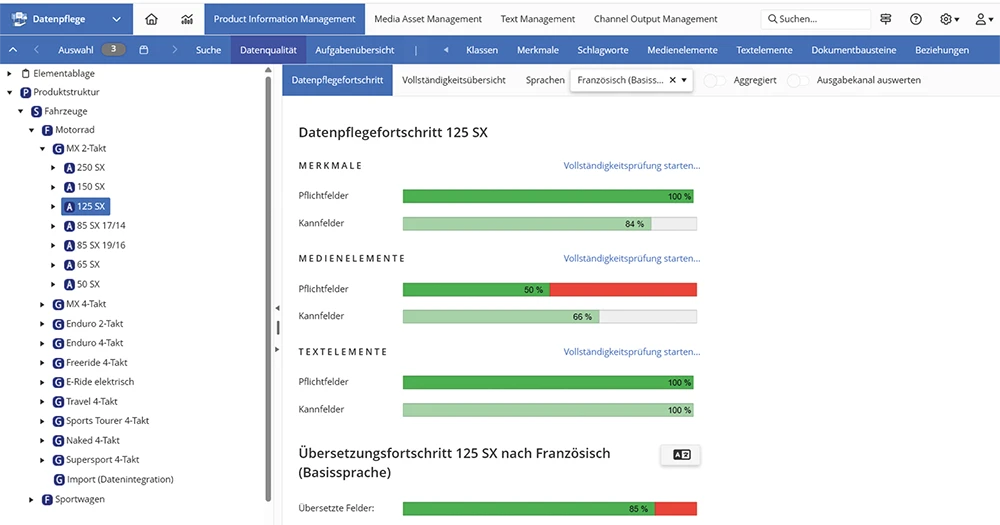Expand side panel with right splitter arrow
Viewport: 1000px width, 525px height.
(x=277, y=350)
